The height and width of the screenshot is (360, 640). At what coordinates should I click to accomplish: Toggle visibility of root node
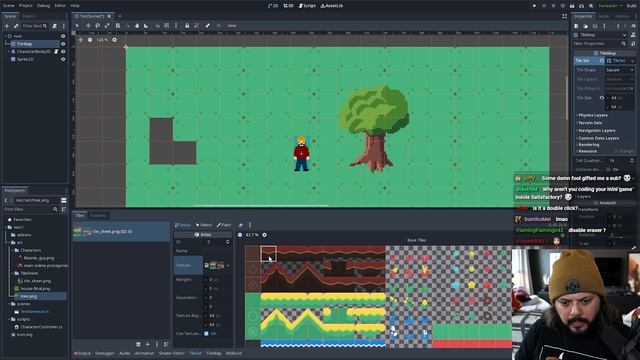click(63, 36)
